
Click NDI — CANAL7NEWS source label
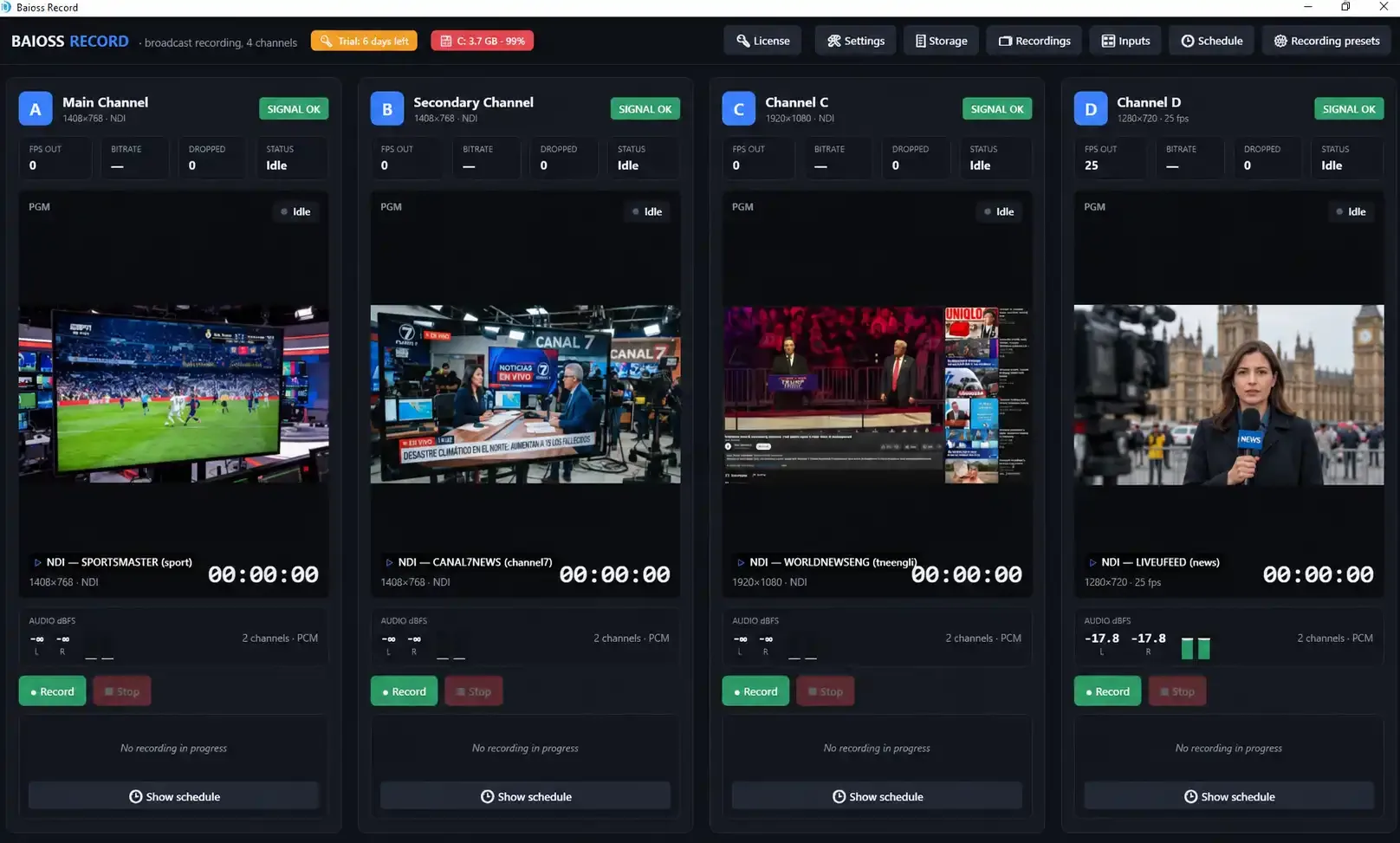pos(475,562)
